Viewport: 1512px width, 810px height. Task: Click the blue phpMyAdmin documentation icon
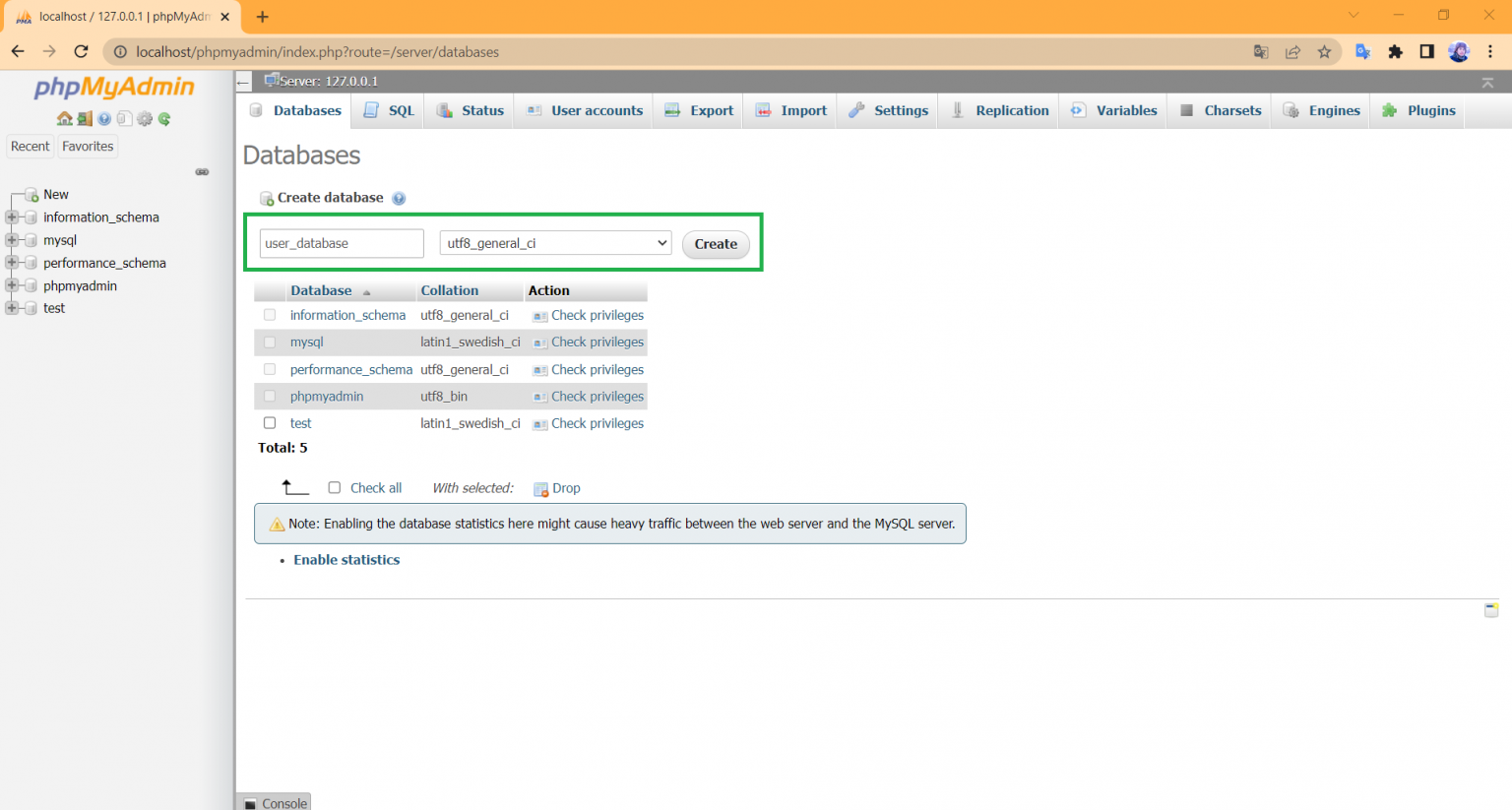point(104,119)
